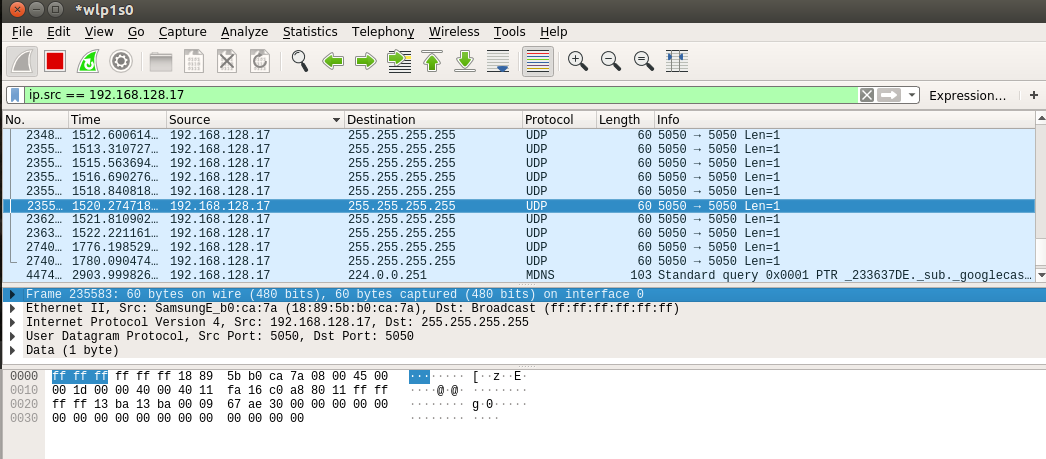1046x459 pixels.
Task: Restart the current capture
Action: coord(88,61)
